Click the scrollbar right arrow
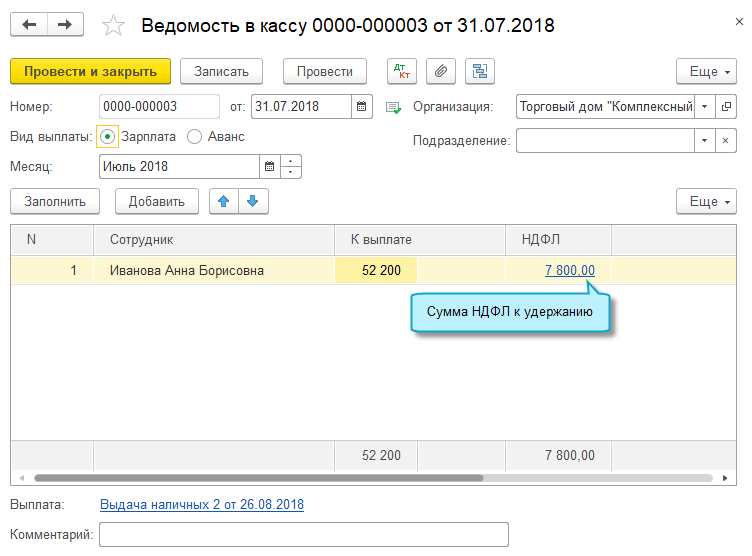Image resolution: width=752 pixels, height=556 pixels. pyautogui.click(x=725, y=478)
